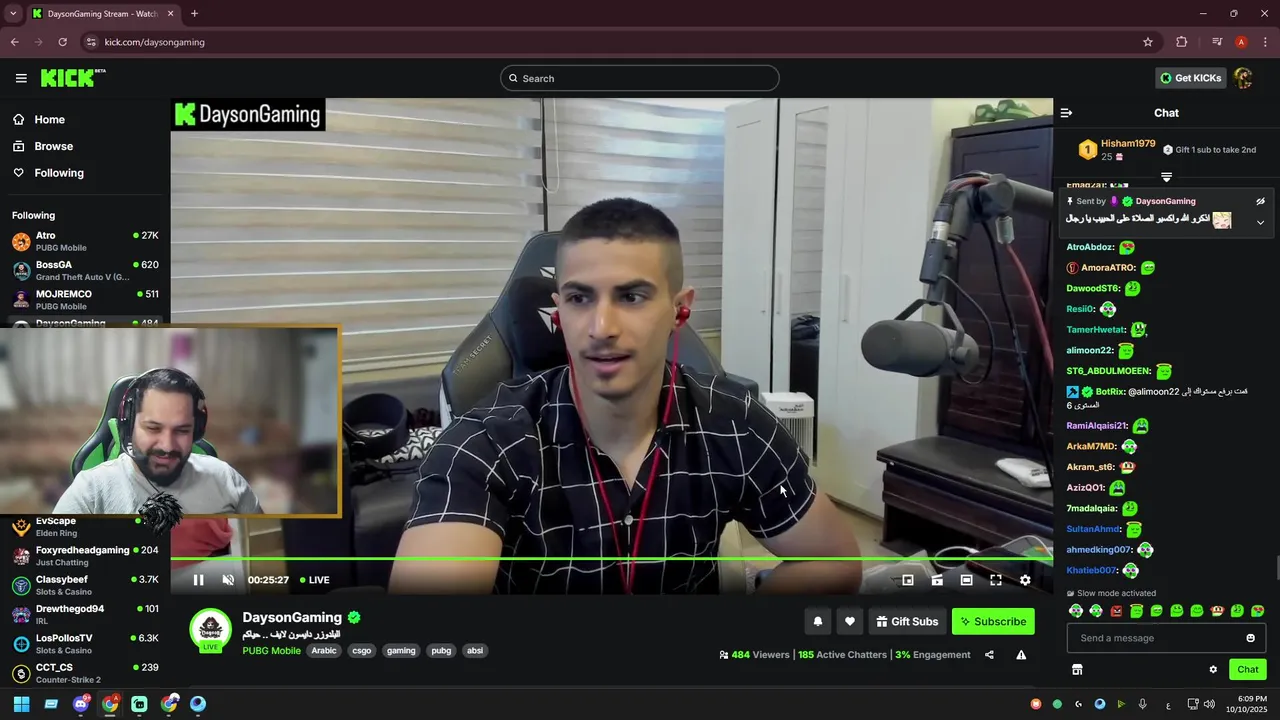This screenshot has width=1280, height=720.
Task: Open BotRix username in chat
Action: [1110, 392]
